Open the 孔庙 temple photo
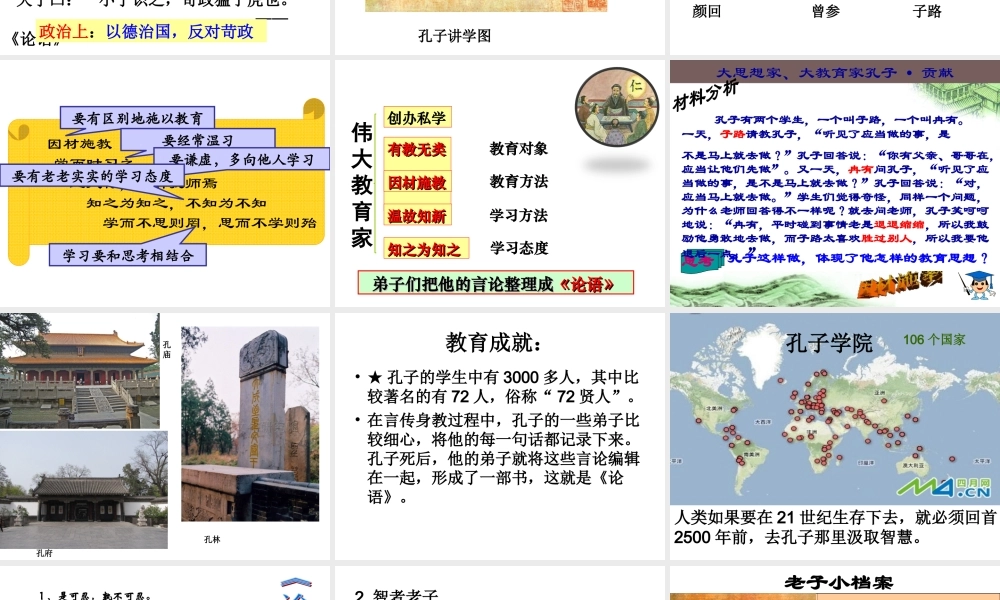 pyautogui.click(x=79, y=370)
